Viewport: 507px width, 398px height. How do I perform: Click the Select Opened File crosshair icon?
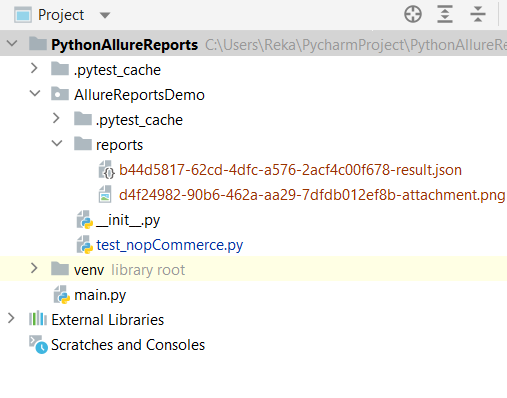[413, 14]
